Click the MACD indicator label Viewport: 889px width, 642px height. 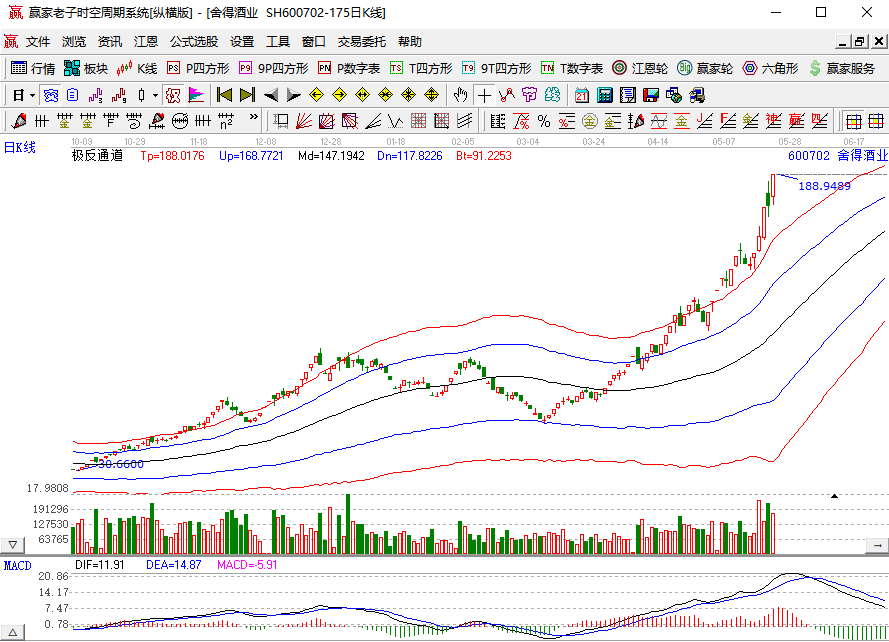click(x=18, y=565)
